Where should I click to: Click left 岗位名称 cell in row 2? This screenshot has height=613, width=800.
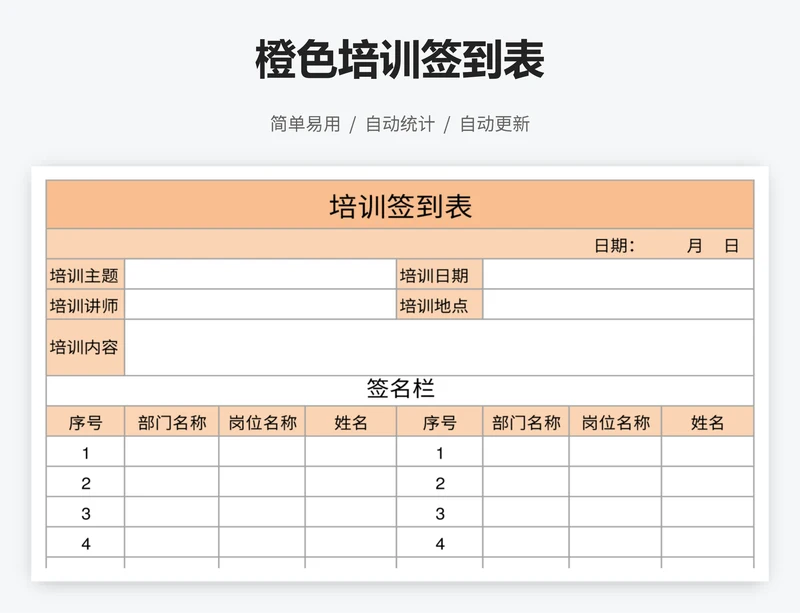click(262, 482)
